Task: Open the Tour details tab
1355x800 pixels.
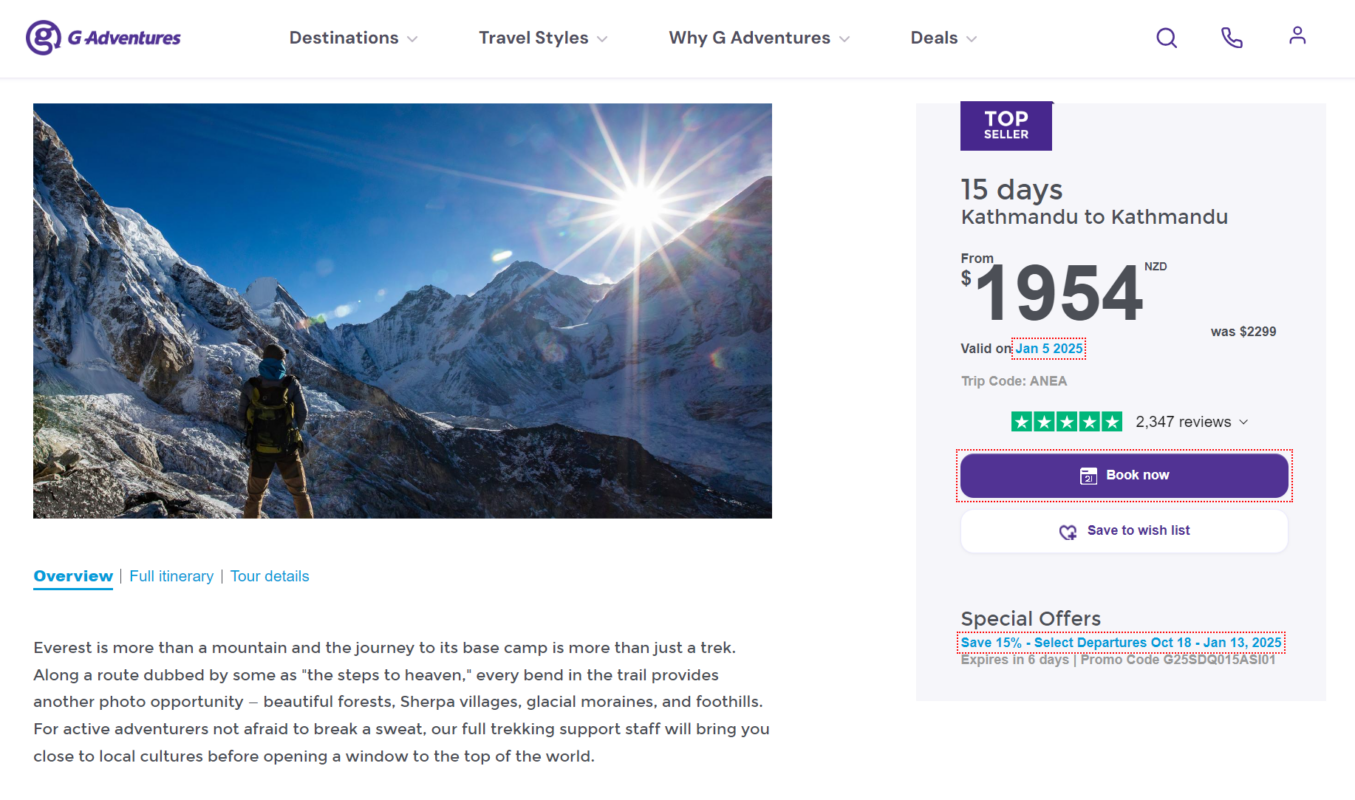Action: pyautogui.click(x=269, y=576)
